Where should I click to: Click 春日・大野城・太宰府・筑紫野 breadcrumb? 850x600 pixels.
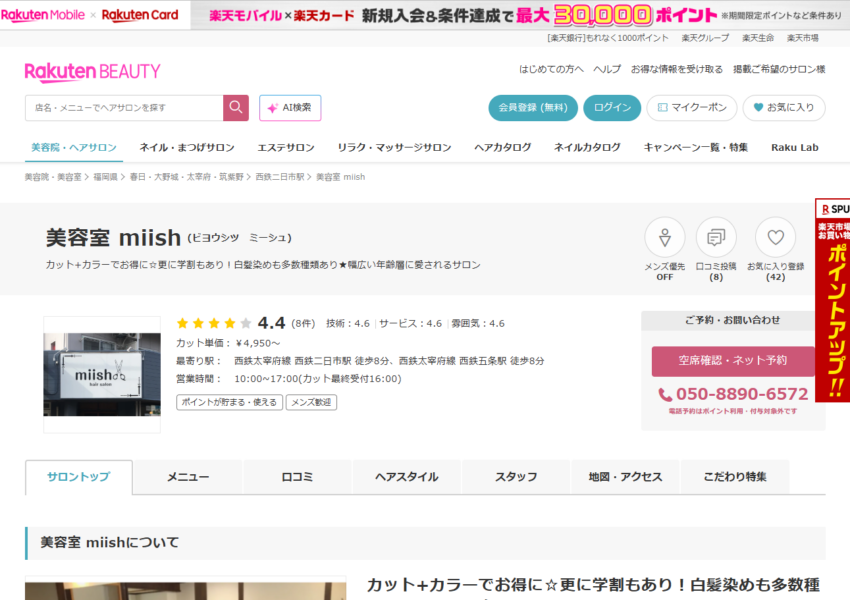pyautogui.click(x=186, y=177)
